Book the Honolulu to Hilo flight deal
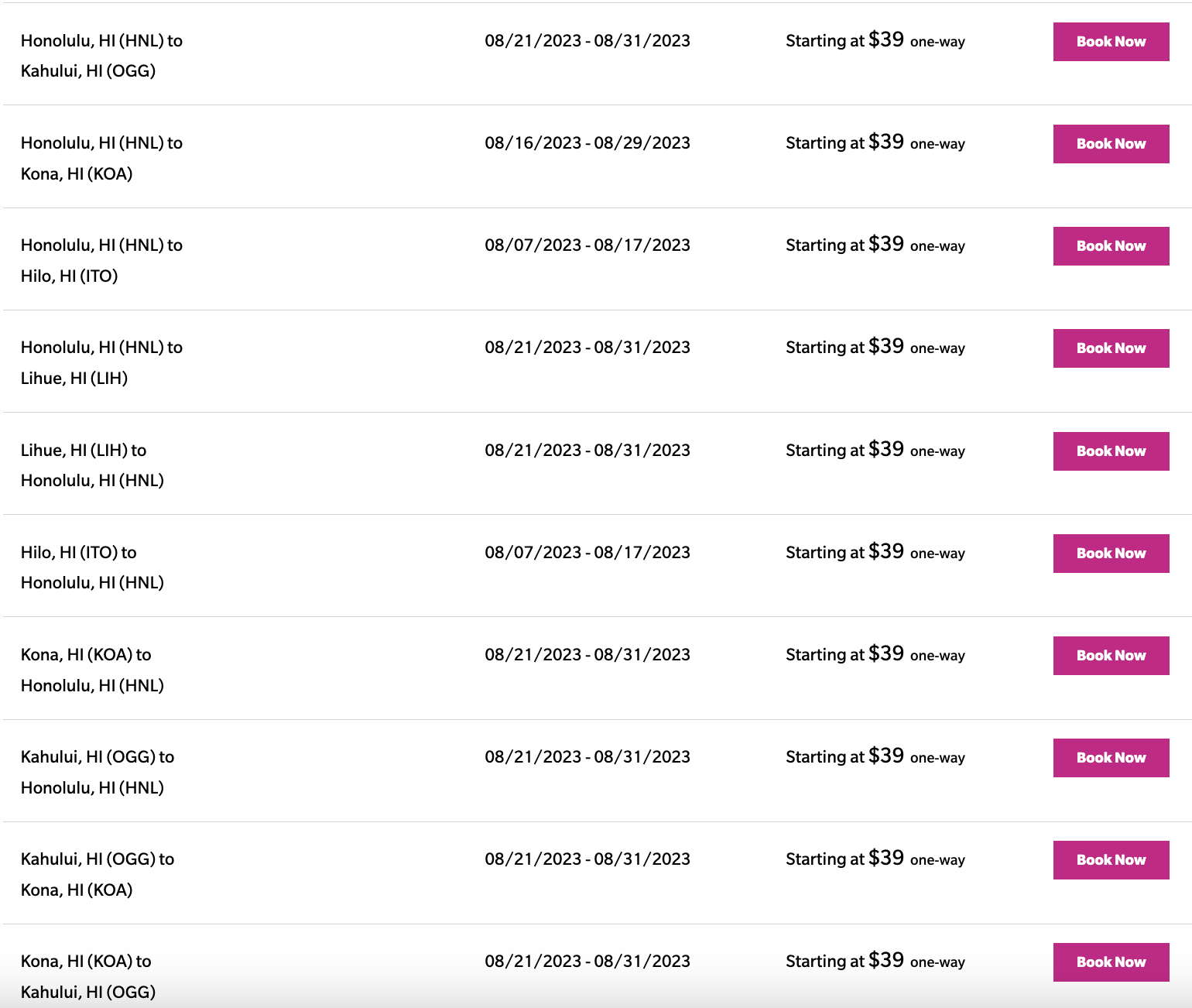The image size is (1192, 1008). tap(1110, 246)
